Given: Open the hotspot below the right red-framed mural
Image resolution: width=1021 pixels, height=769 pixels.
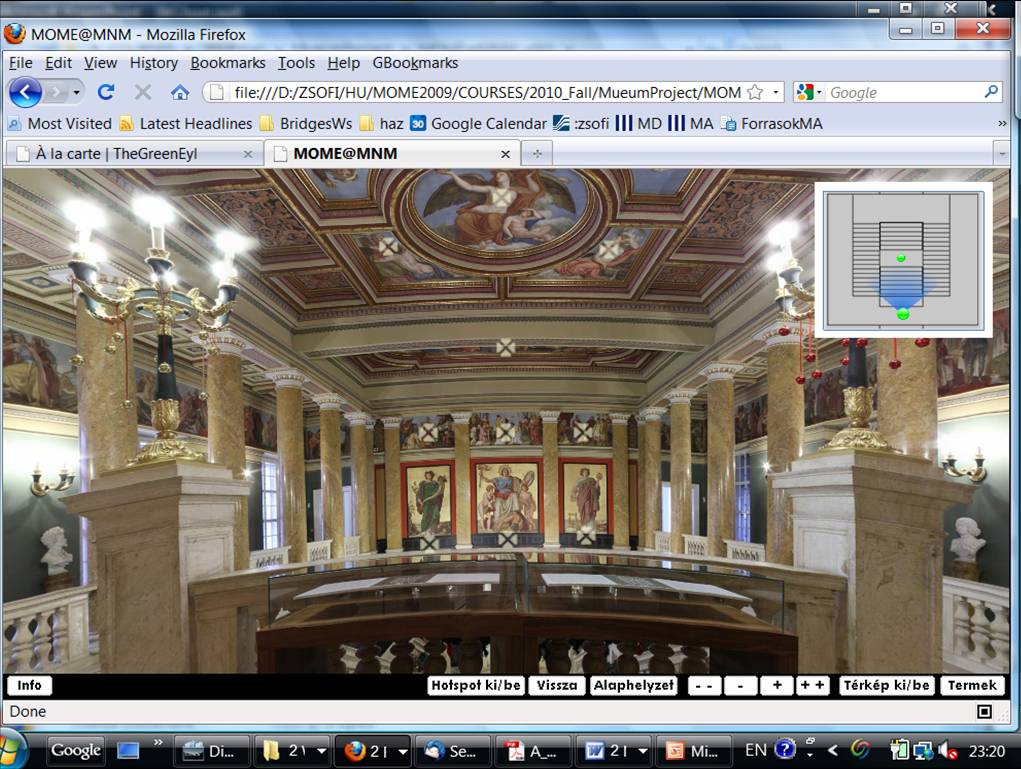Looking at the screenshot, I should [x=585, y=538].
